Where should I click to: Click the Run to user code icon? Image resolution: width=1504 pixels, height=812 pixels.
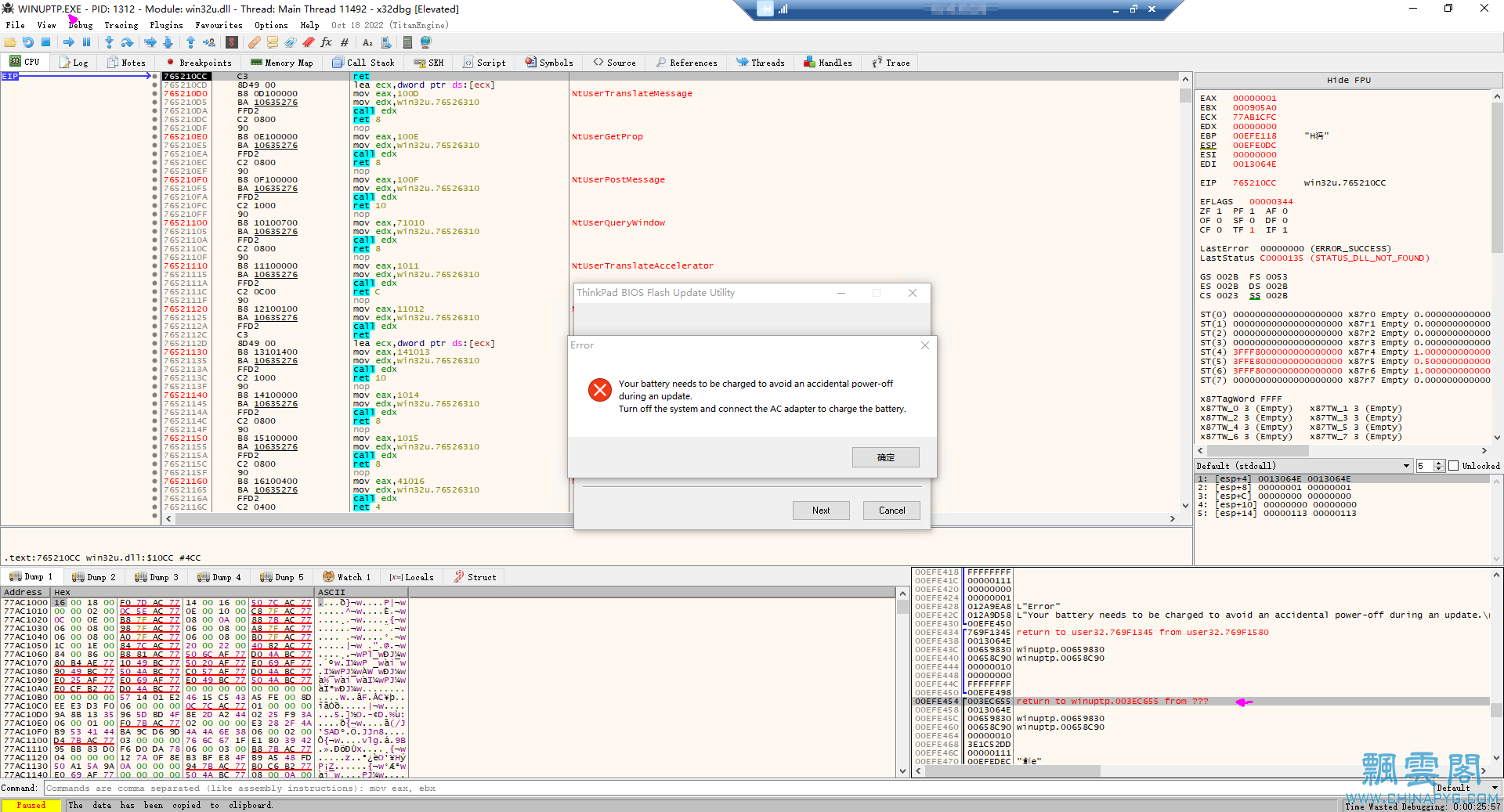tap(209, 42)
